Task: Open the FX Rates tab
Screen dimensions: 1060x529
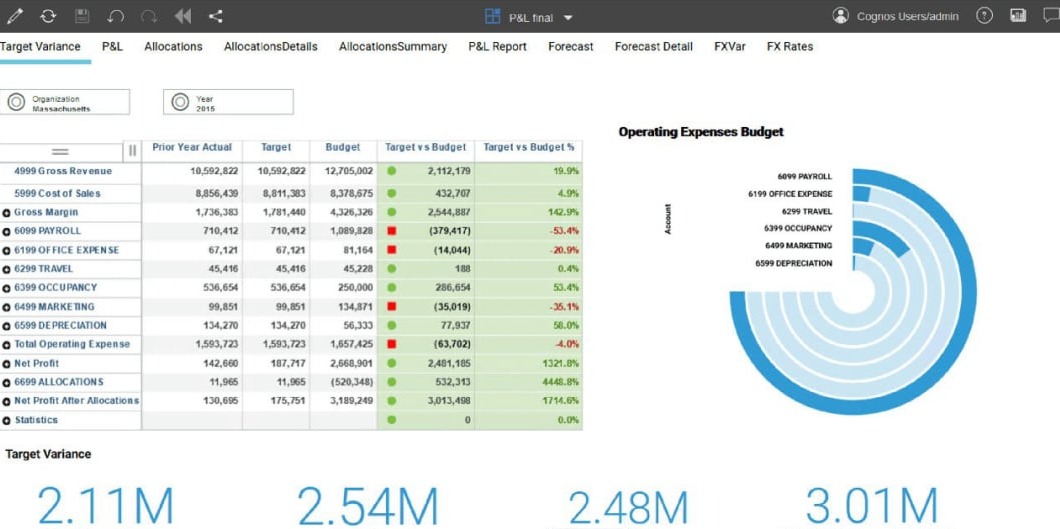Action: pos(789,47)
